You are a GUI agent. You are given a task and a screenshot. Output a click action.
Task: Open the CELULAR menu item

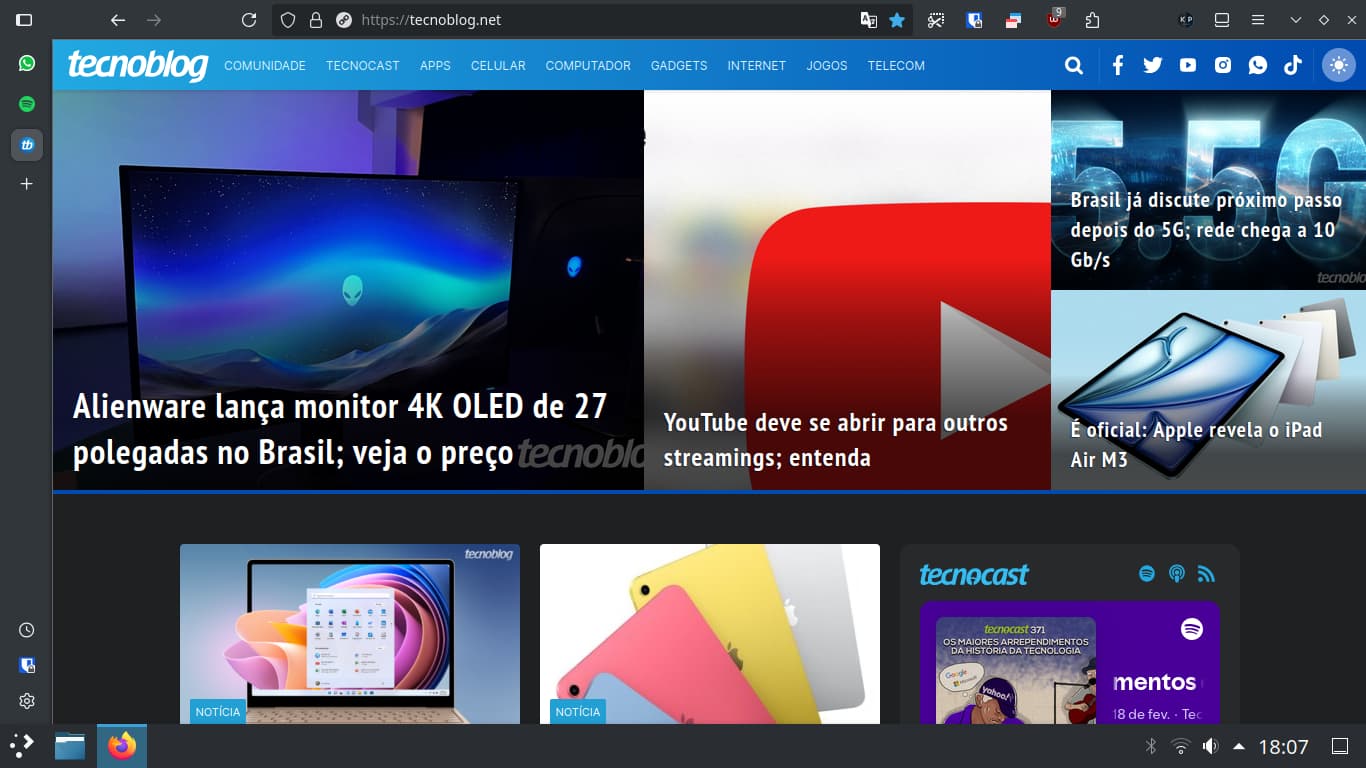(498, 66)
